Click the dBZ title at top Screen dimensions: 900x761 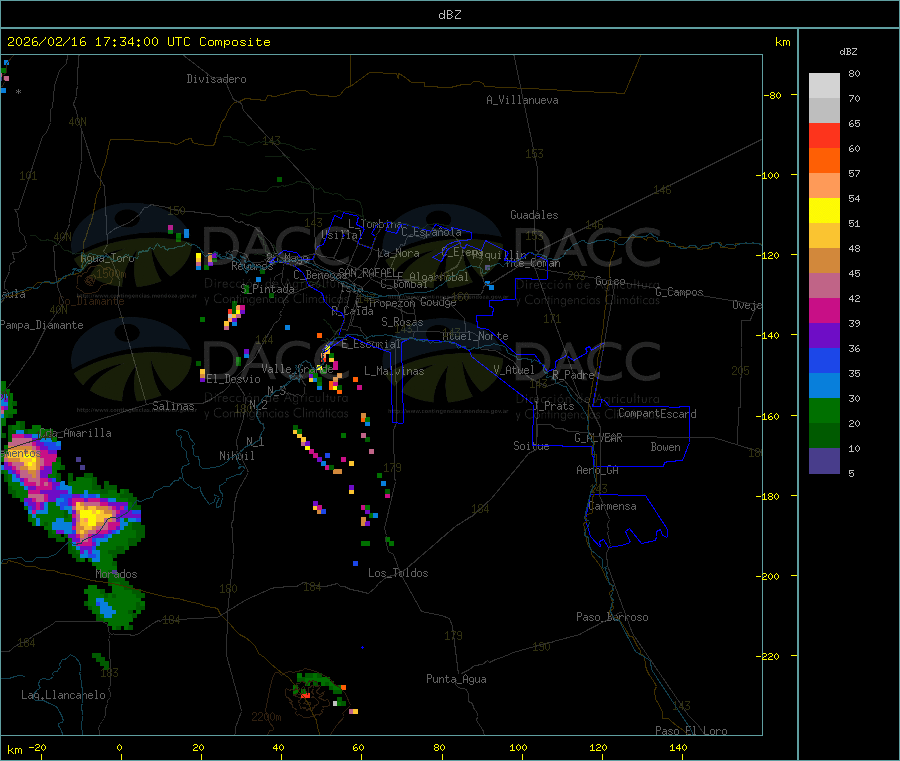tap(449, 15)
